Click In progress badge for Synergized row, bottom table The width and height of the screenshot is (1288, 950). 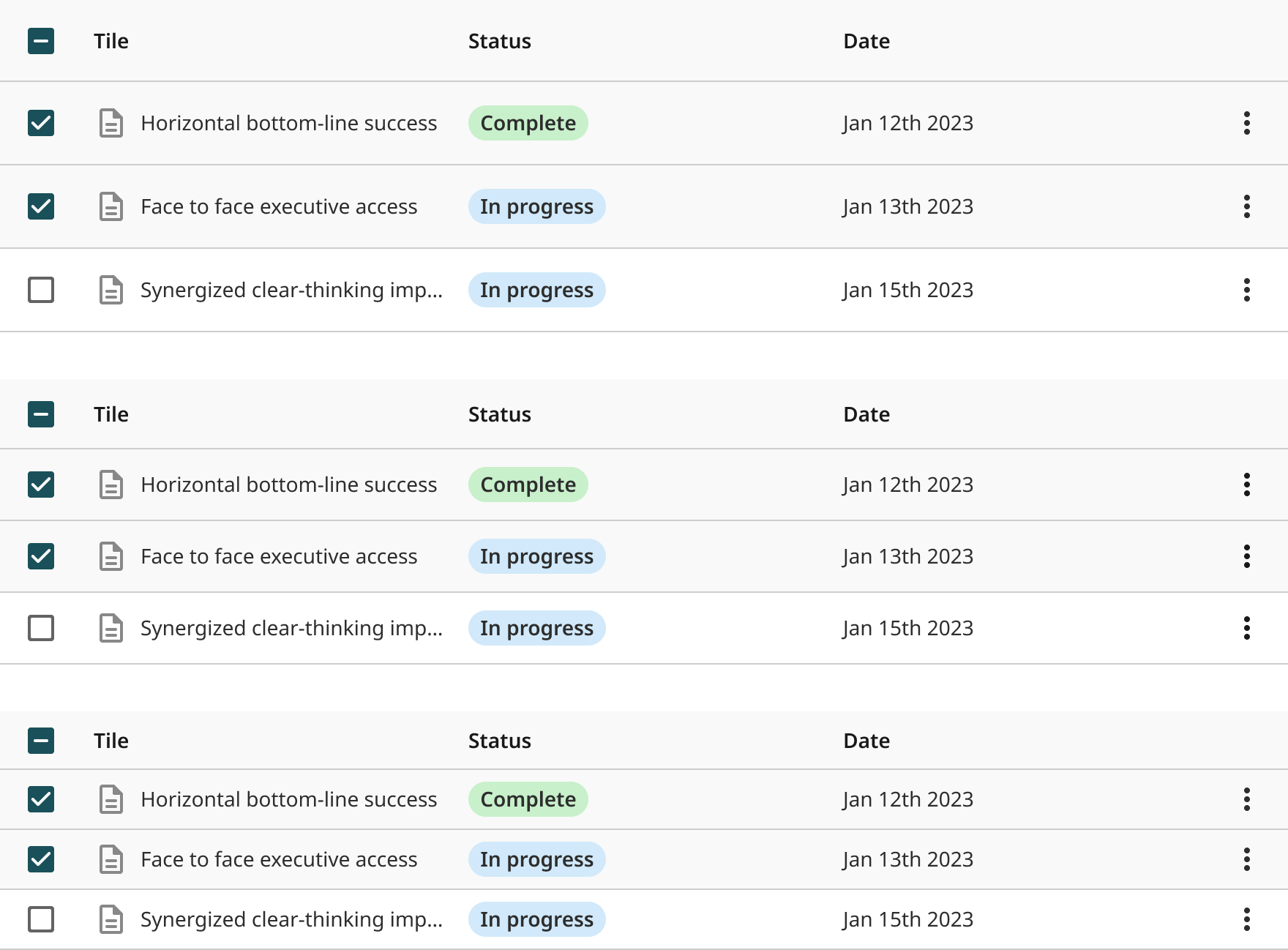[x=537, y=919]
